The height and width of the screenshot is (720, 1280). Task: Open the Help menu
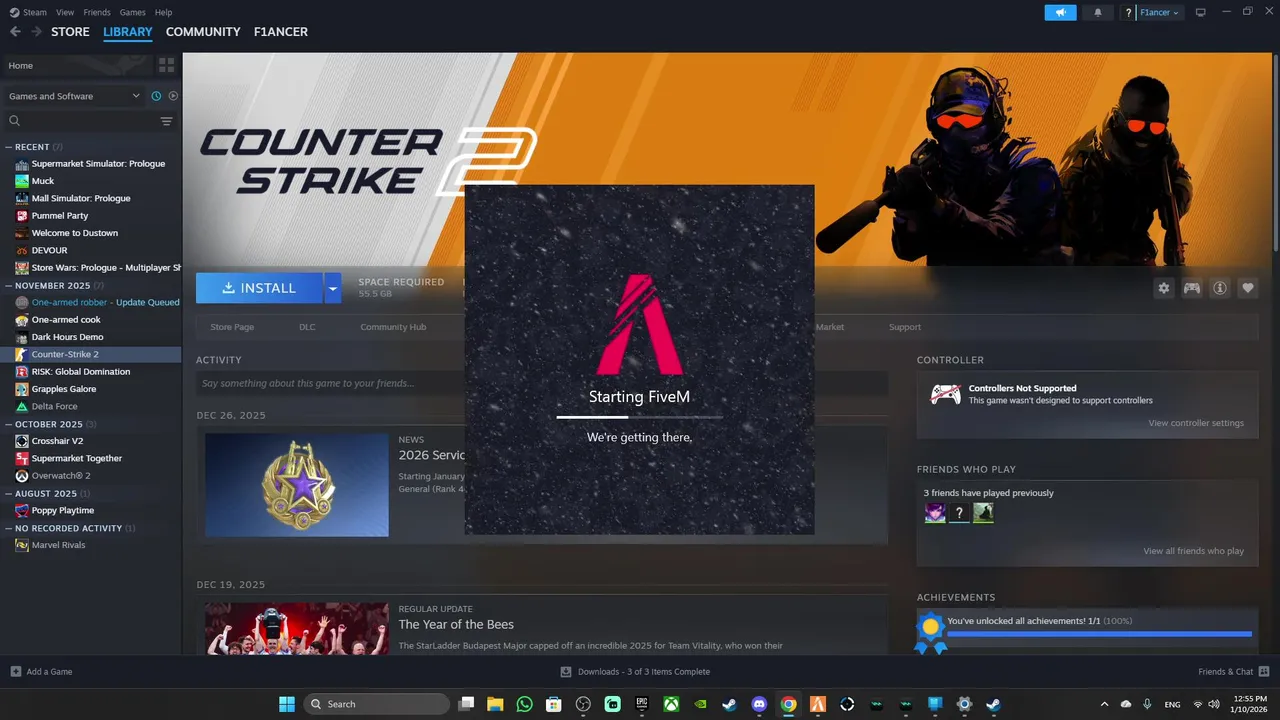(163, 12)
